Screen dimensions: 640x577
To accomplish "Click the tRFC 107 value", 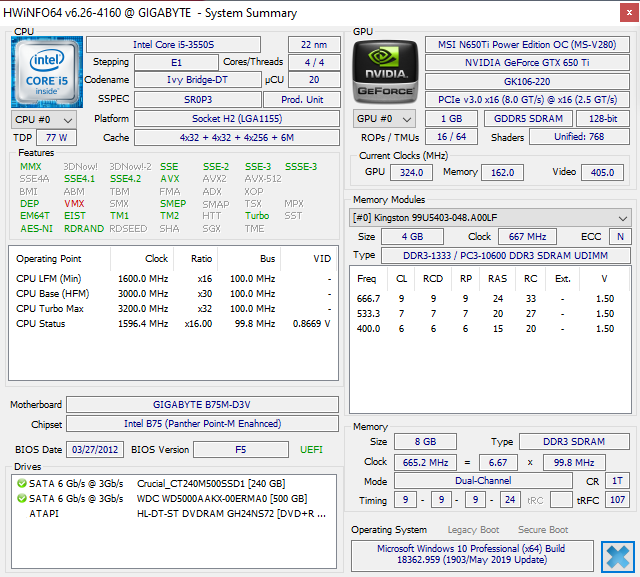I will pos(617,500).
